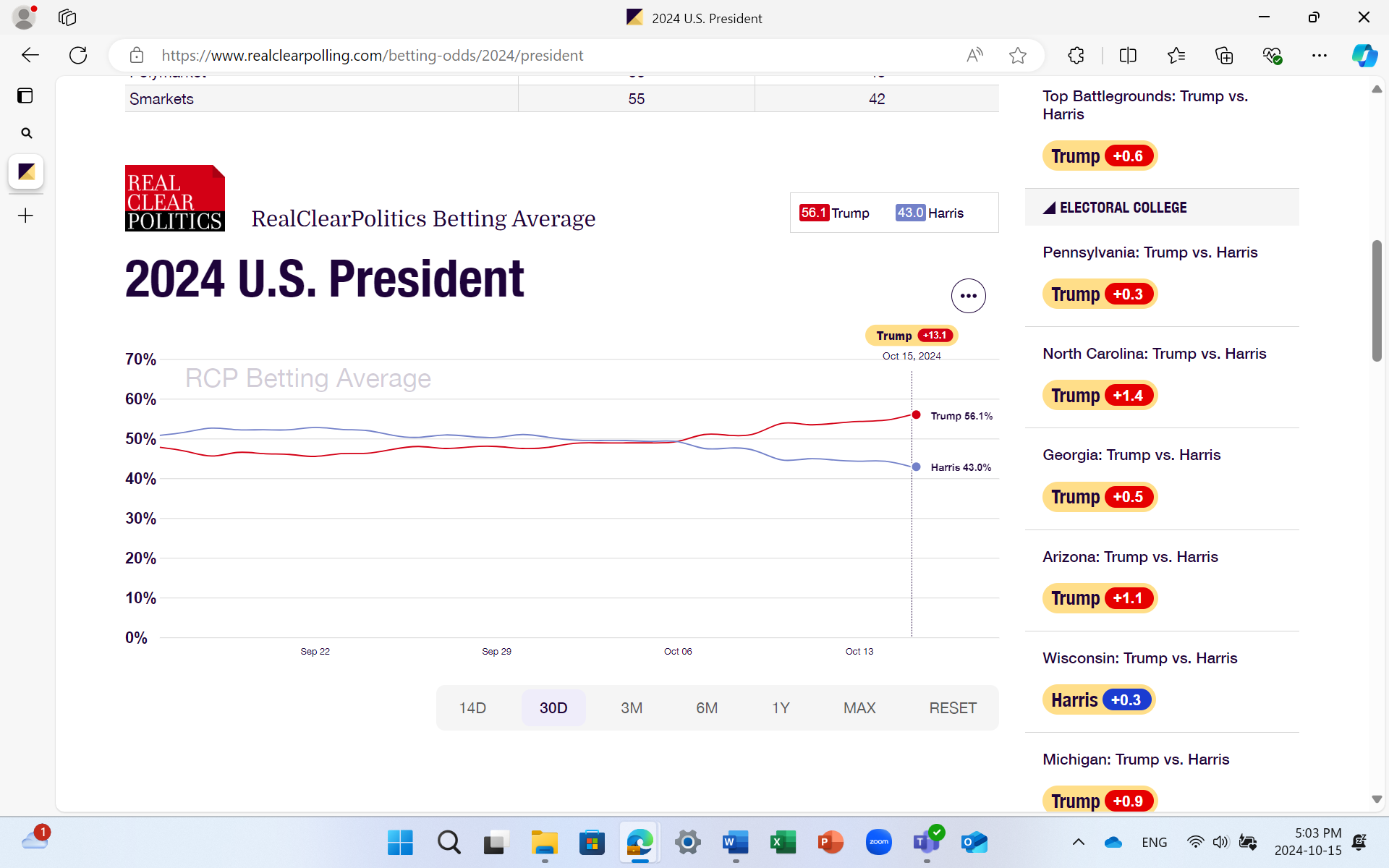Click the sidebar search icon
Viewport: 1389px width, 868px height.
click(26, 133)
